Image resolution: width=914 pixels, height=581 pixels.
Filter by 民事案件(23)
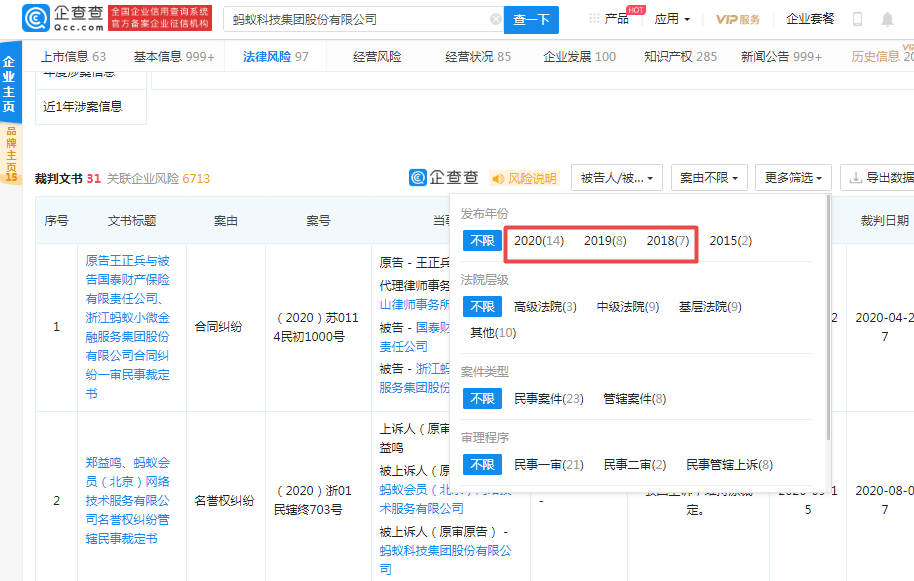[x=549, y=399]
